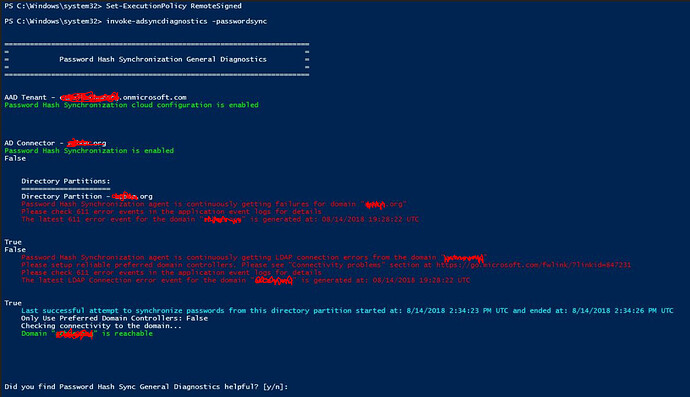Viewport: 690px width, 397px height.
Task: Click Only Use Preferred Domain Controllers: False
Action: 114,318
